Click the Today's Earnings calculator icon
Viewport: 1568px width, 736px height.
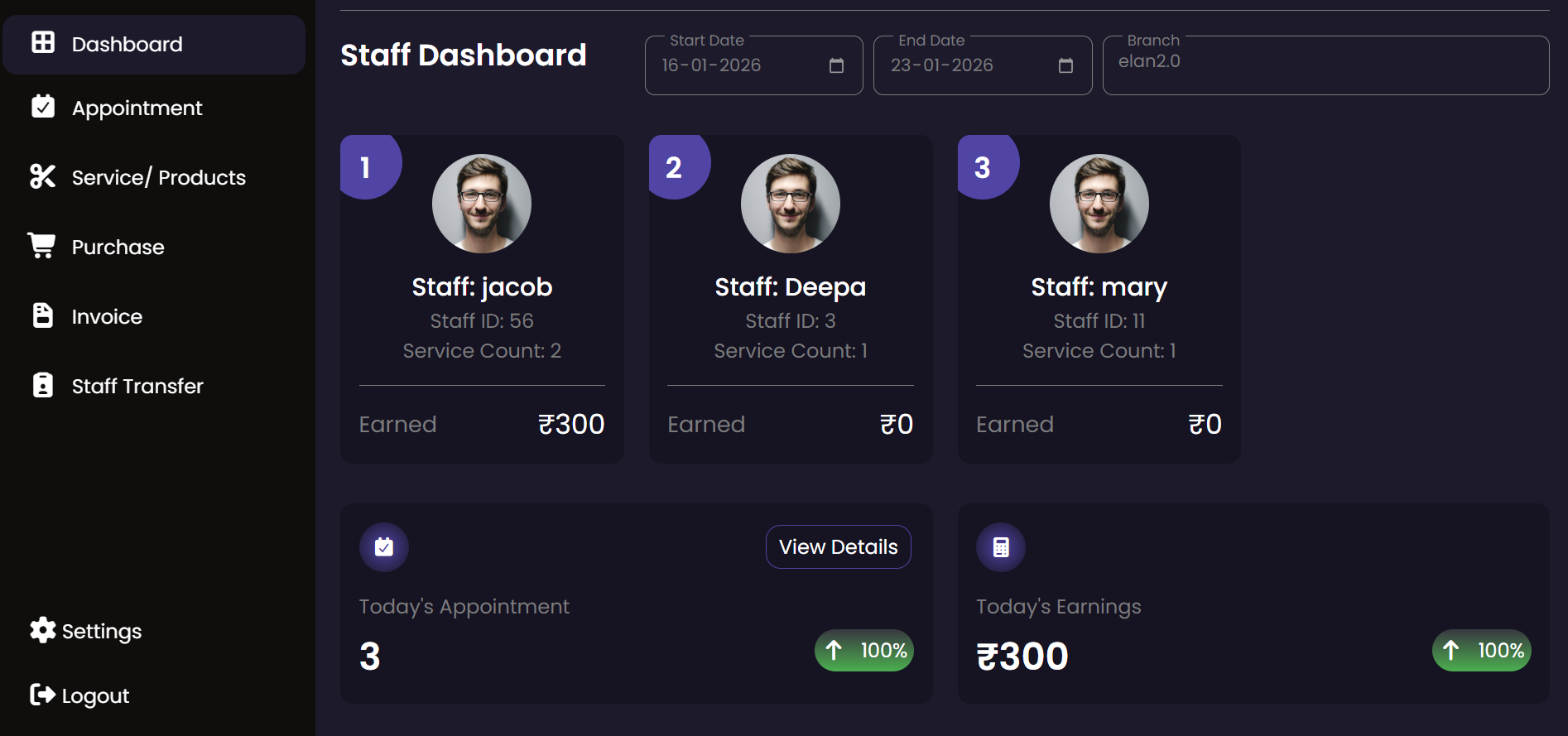pyautogui.click(x=1001, y=547)
